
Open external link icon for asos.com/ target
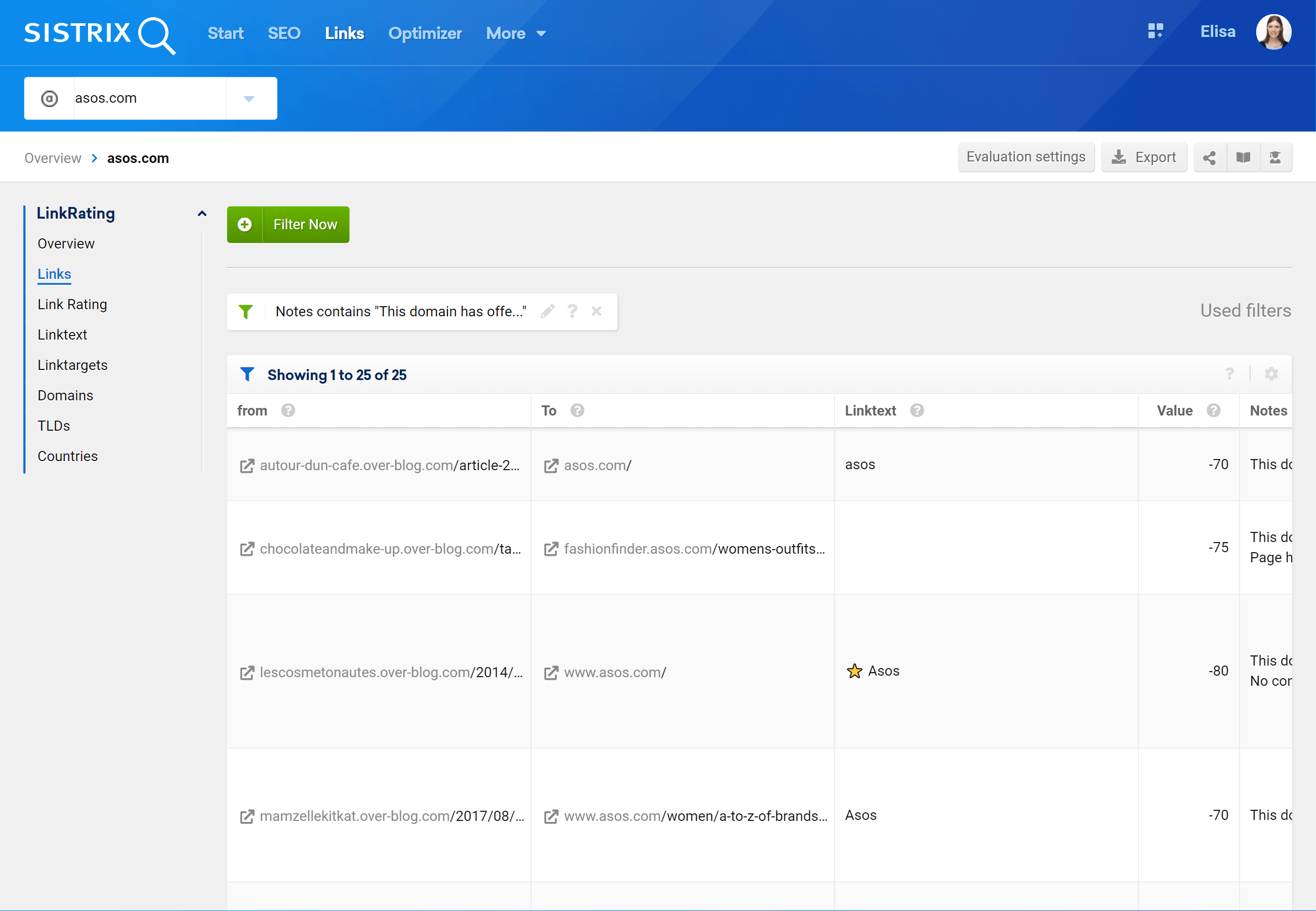pyautogui.click(x=551, y=466)
